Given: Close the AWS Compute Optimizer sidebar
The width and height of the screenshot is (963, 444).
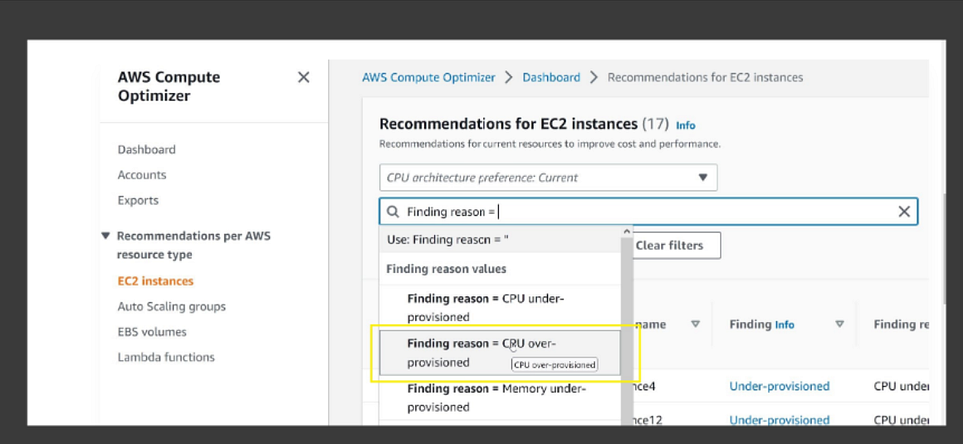Looking at the screenshot, I should tap(304, 77).
